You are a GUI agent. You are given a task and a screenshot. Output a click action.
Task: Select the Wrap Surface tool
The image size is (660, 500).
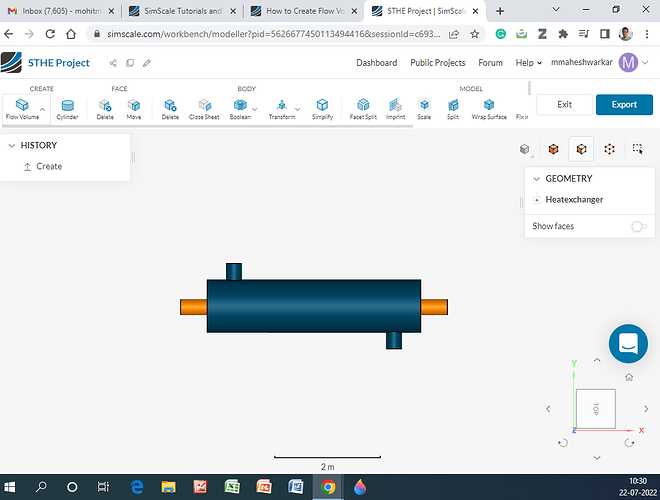coord(489,109)
